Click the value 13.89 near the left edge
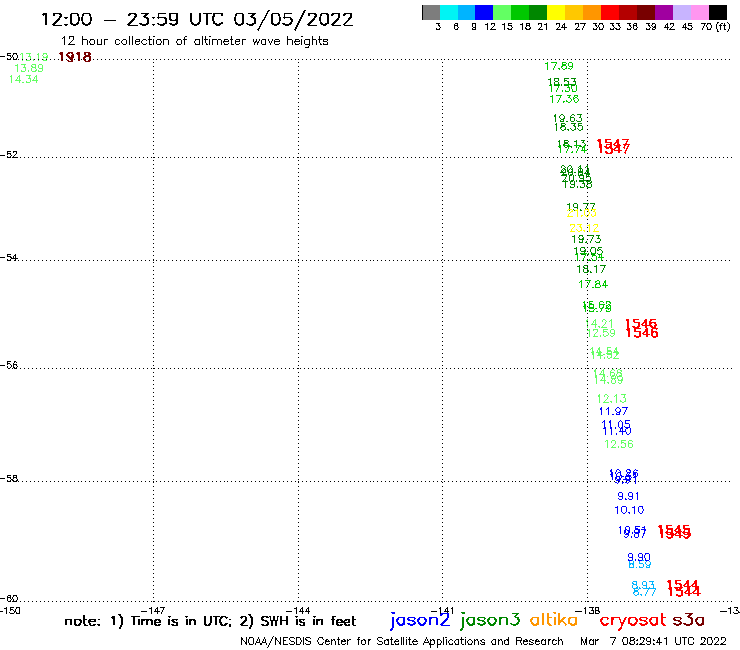Viewport: 740px width, 650px height. point(29,68)
